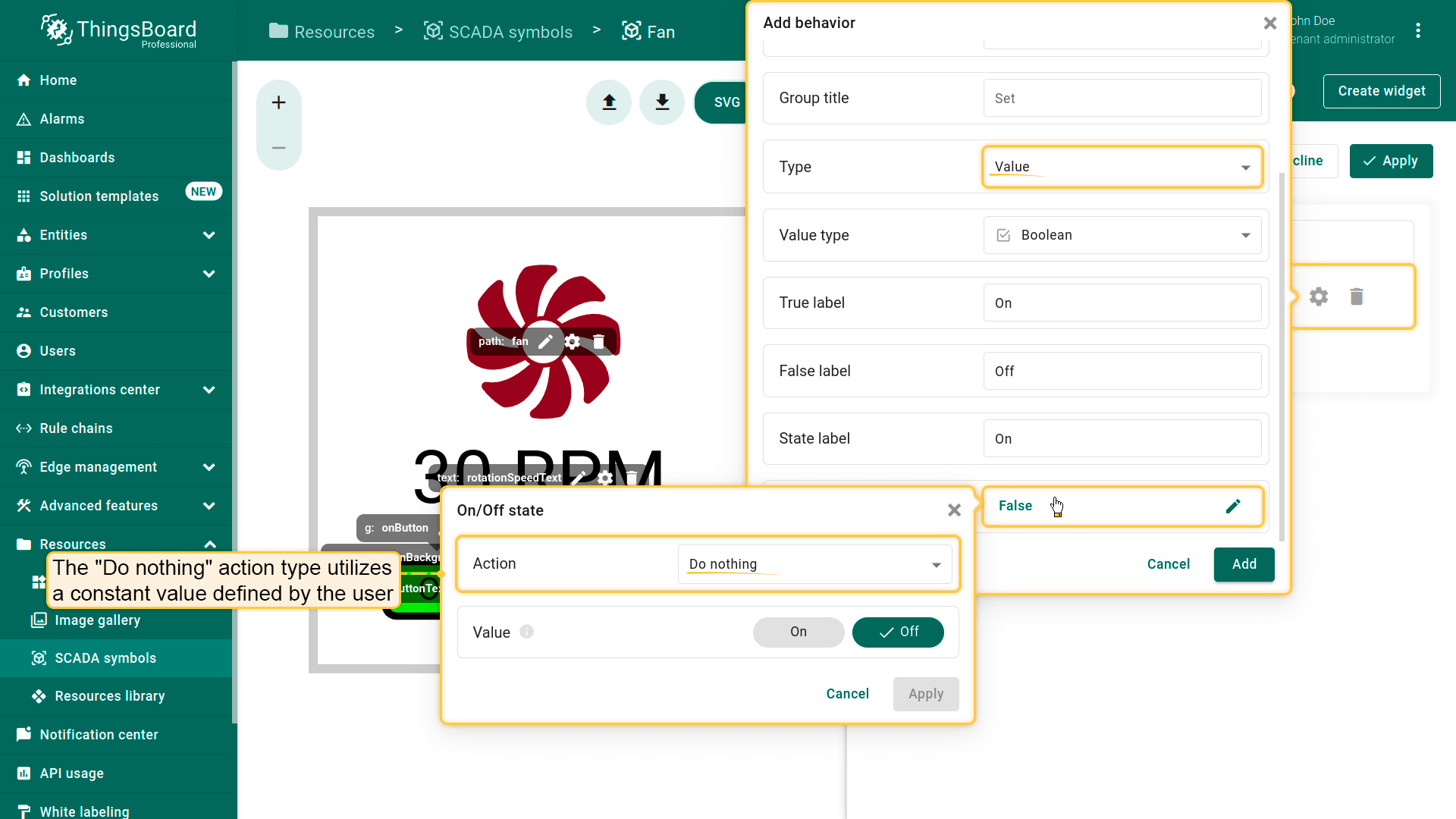1456x819 pixels.
Task: Click the True label input field
Action: click(x=1122, y=303)
